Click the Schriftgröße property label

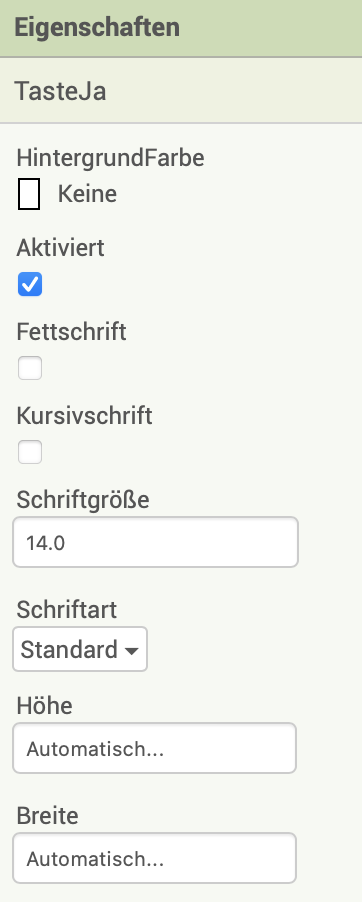coord(83,500)
